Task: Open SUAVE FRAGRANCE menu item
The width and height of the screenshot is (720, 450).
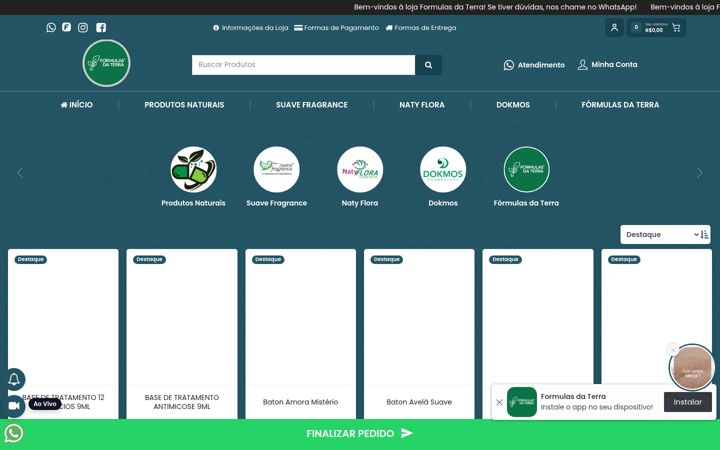Action: click(312, 105)
